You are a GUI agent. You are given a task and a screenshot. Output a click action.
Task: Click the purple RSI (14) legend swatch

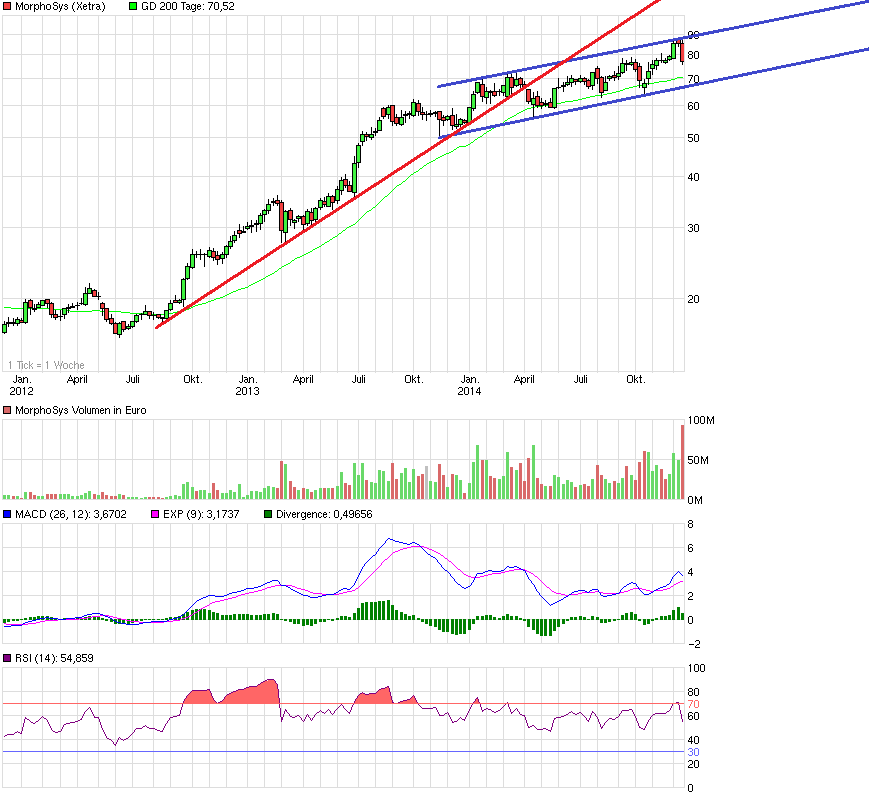tap(7, 659)
